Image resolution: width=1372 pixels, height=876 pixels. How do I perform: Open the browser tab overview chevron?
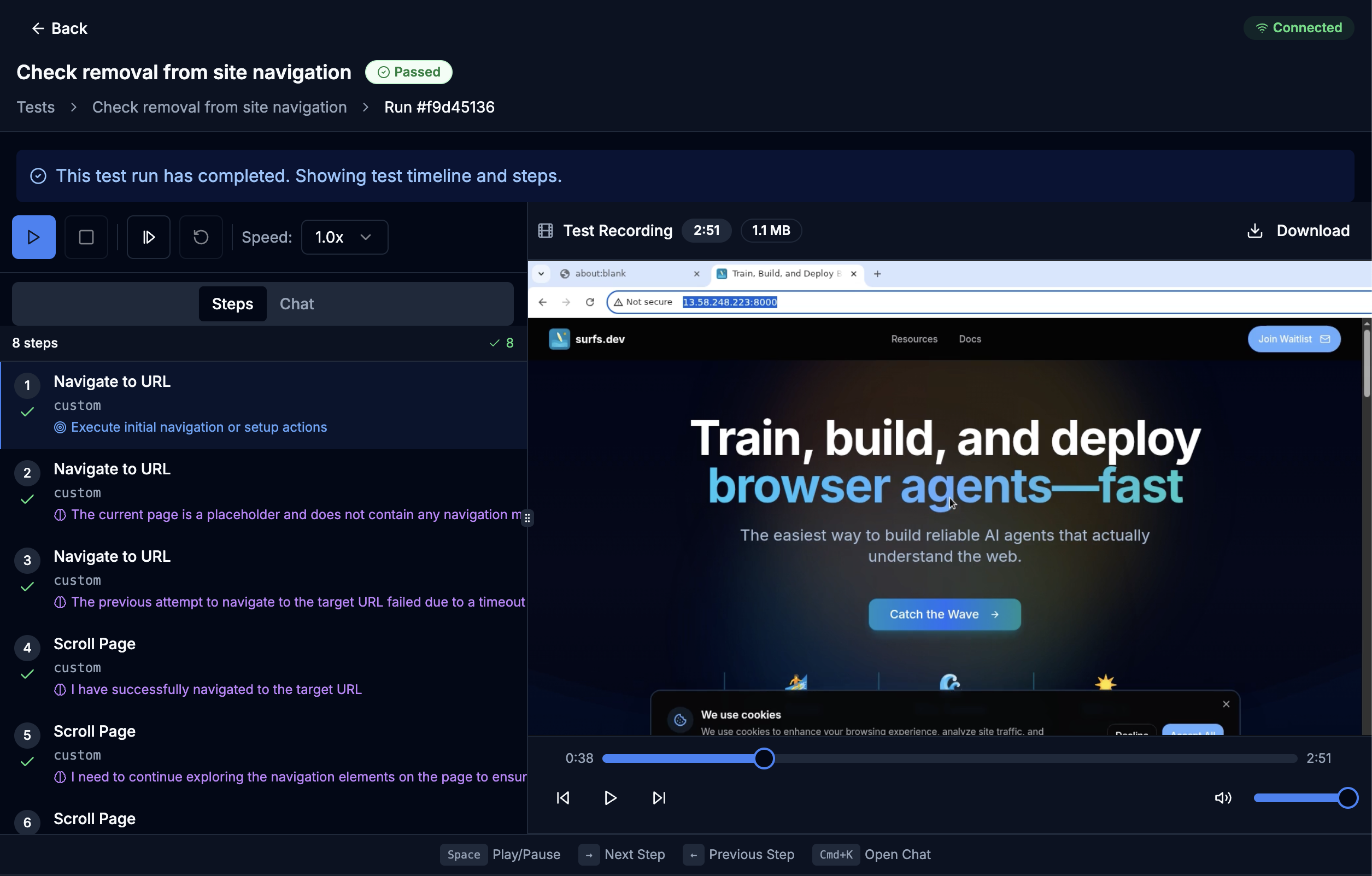(x=540, y=274)
